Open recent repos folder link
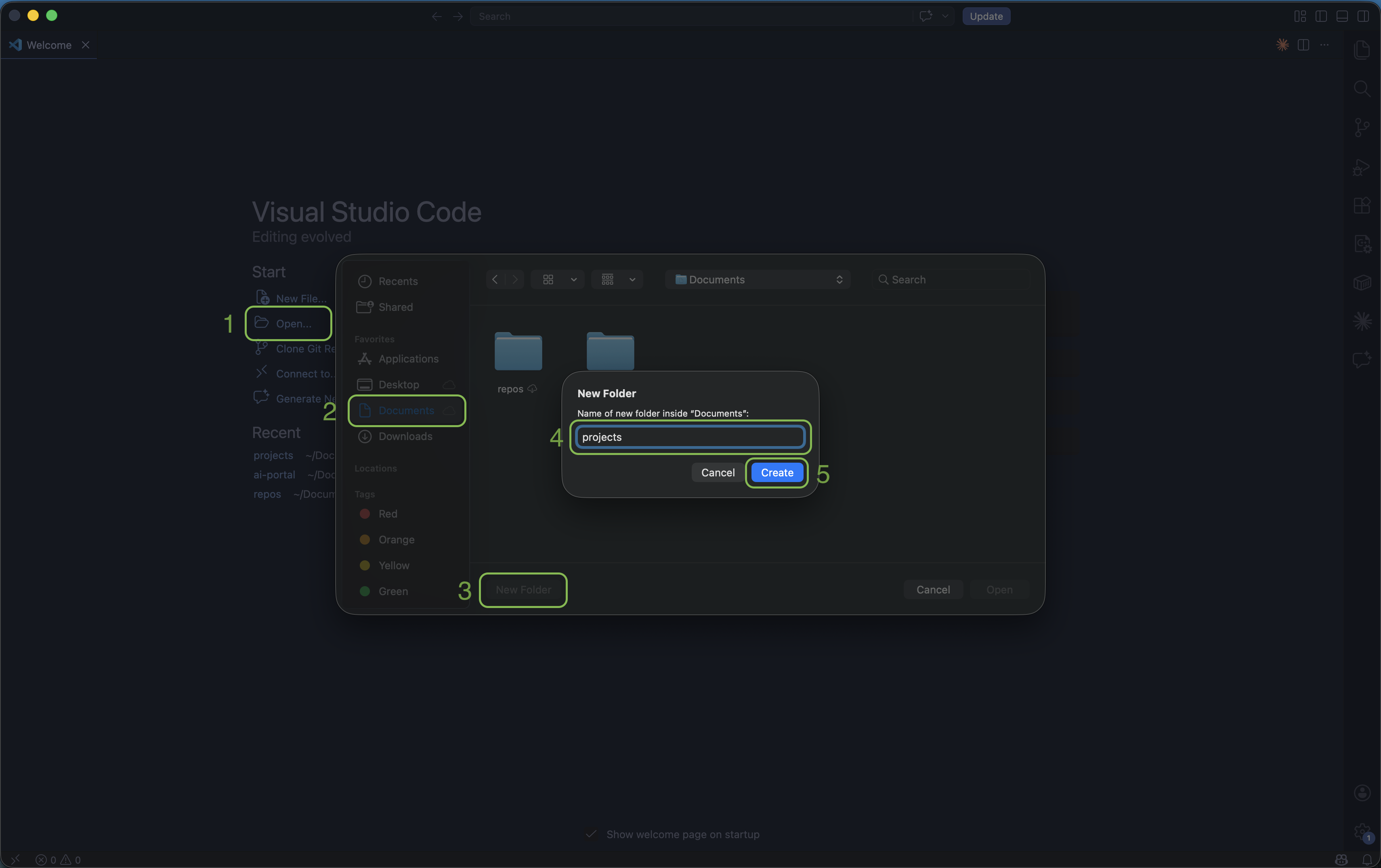The height and width of the screenshot is (868, 1381). (267, 494)
